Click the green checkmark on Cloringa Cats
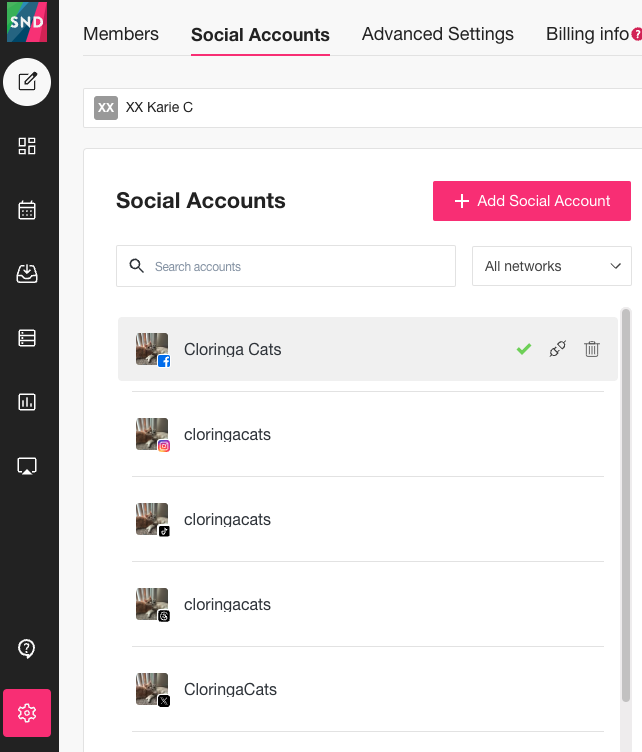642x752 pixels. point(524,349)
